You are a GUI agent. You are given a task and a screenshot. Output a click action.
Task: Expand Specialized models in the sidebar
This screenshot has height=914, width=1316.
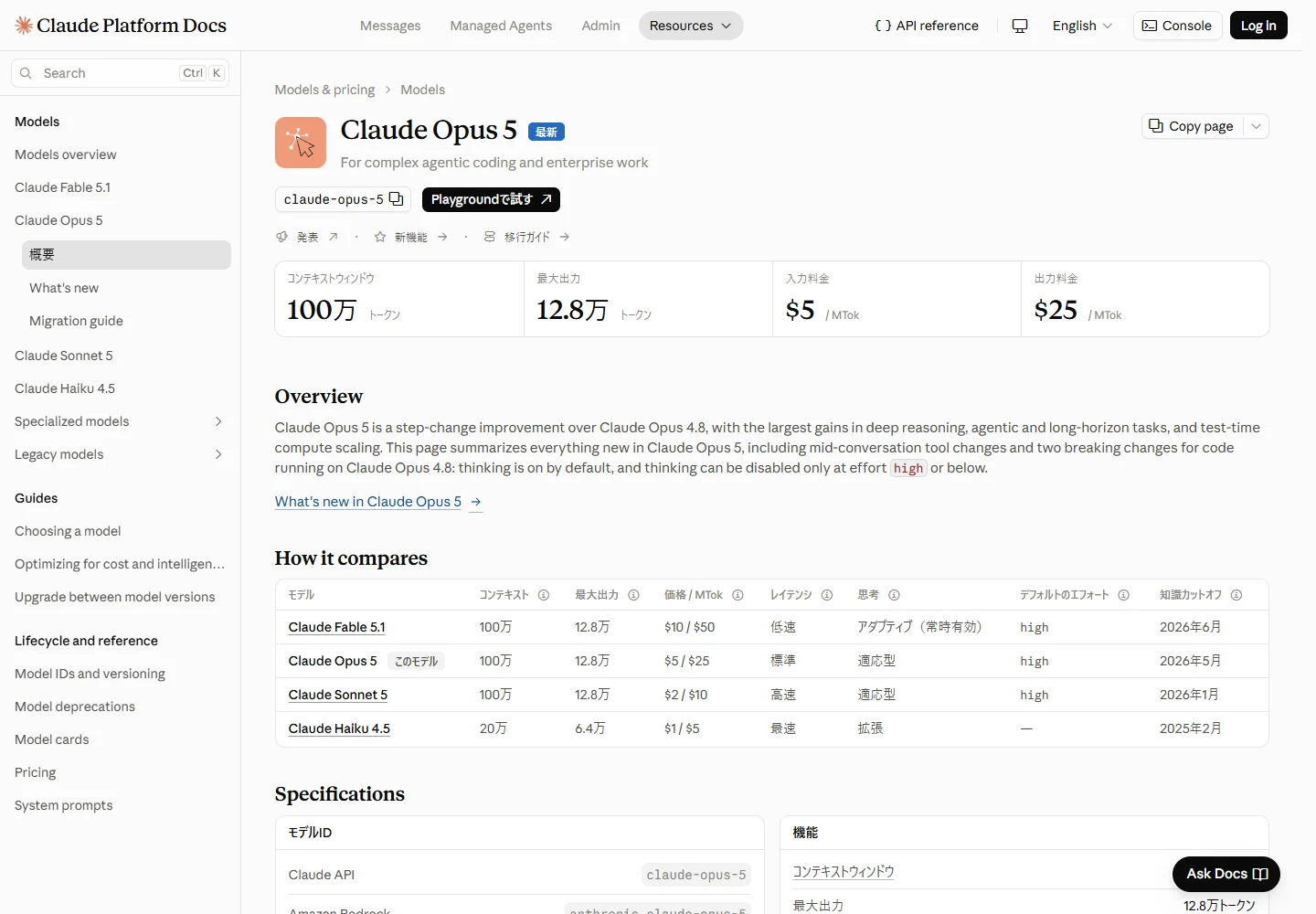[218, 421]
